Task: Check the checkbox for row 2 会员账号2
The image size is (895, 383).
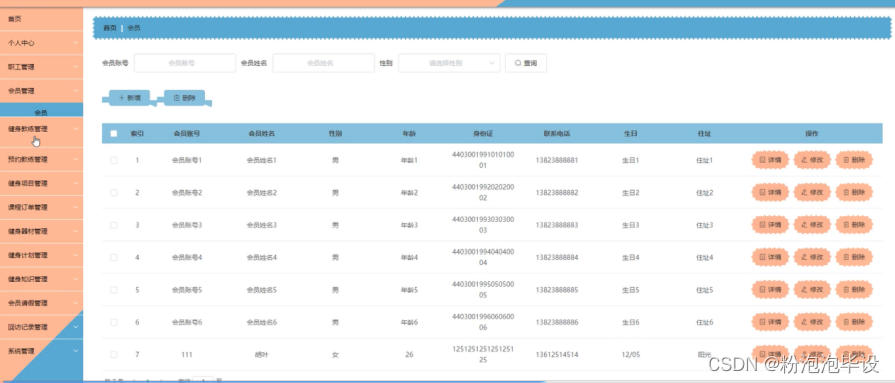Action: (x=114, y=193)
